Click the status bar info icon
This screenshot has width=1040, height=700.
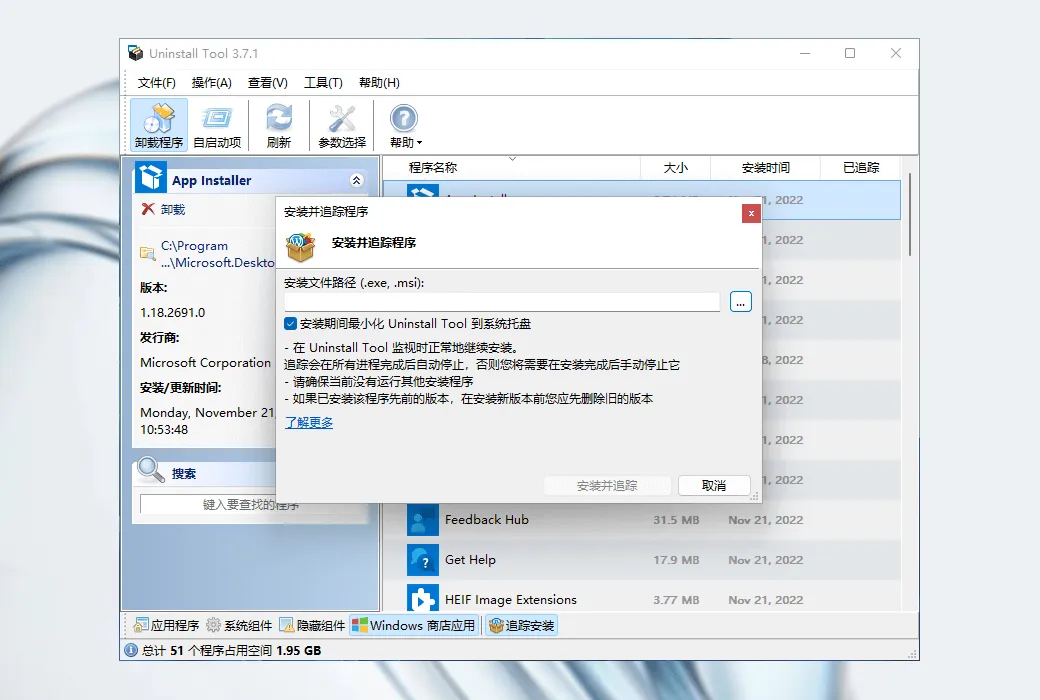[131, 650]
